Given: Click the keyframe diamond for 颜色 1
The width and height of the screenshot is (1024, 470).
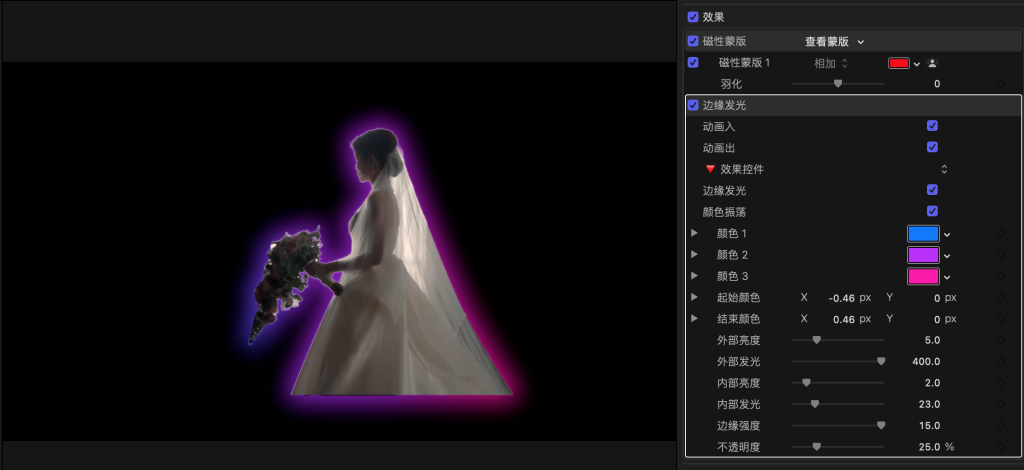Looking at the screenshot, I should 1001,233.
